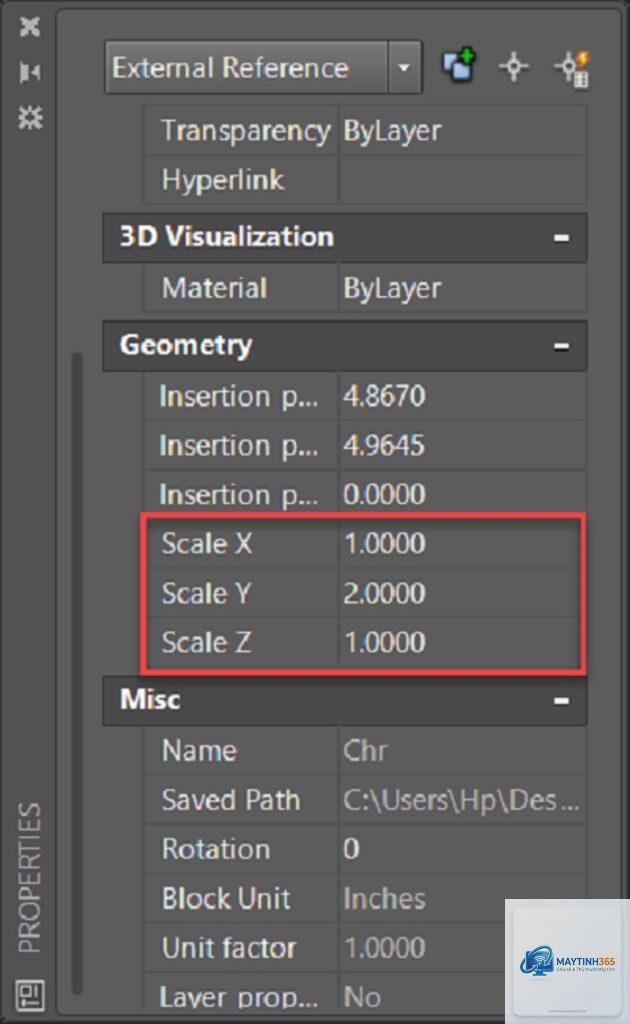This screenshot has width=630, height=1024.
Task: Click the Select Objects icon
Action: pyautogui.click(x=514, y=67)
